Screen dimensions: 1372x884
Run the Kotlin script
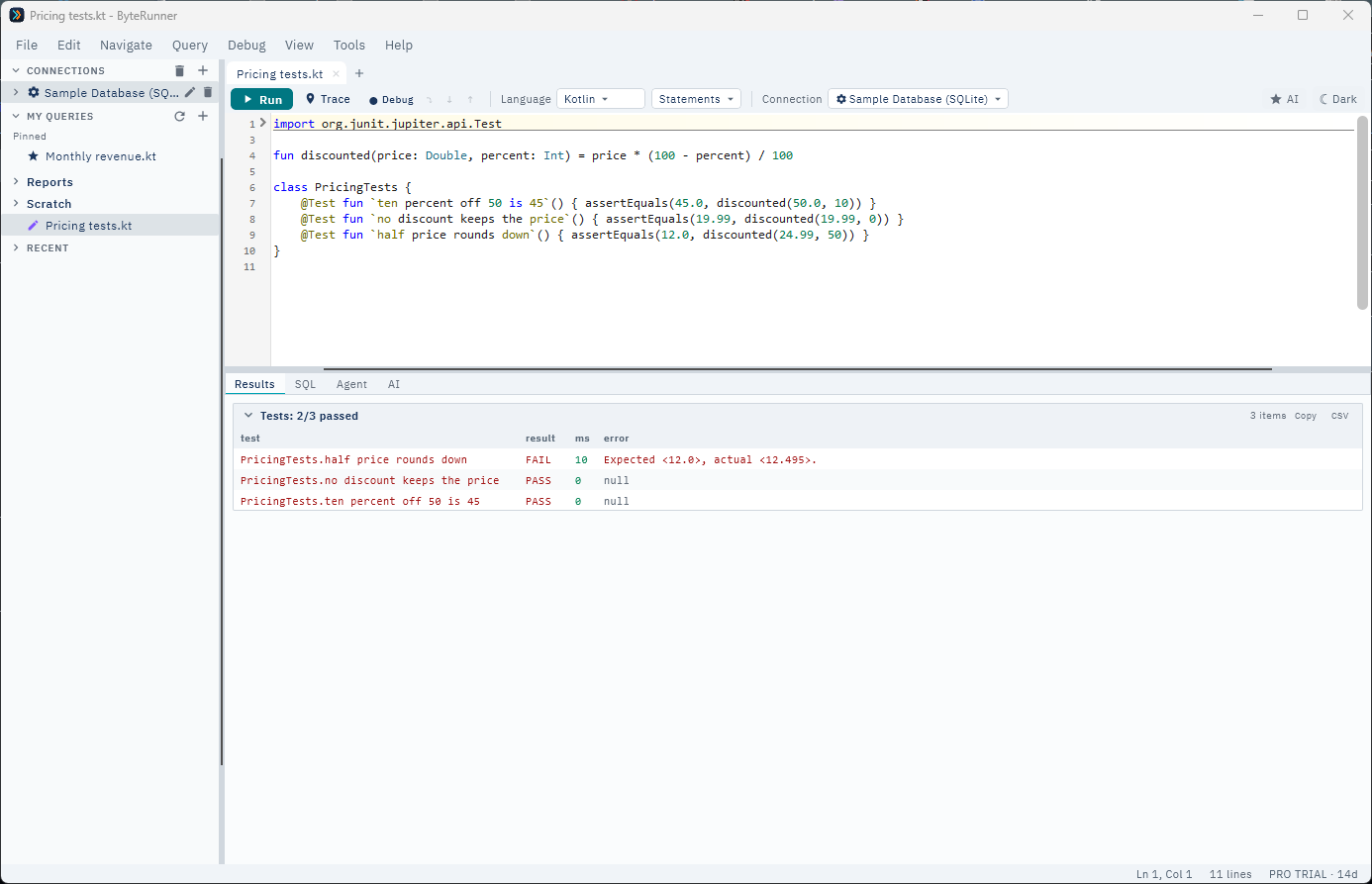[261, 99]
